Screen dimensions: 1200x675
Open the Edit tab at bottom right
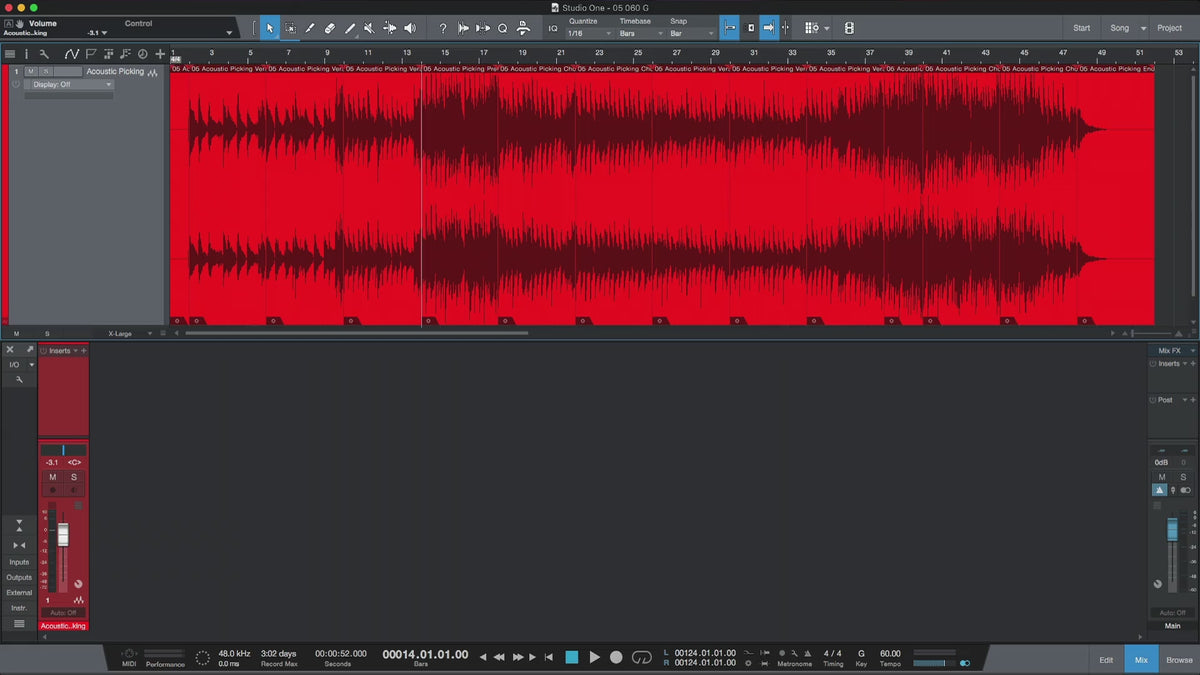click(x=1106, y=660)
